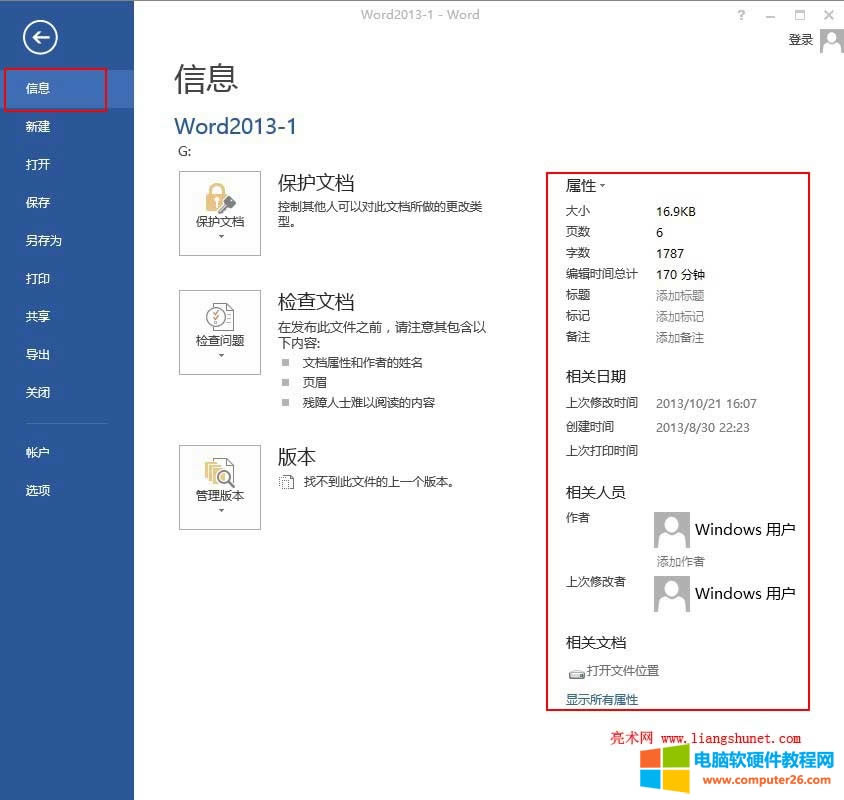Click the Manage Versions icon (管理版本)
Screen dimensions: 844x800
pyautogui.click(x=220, y=474)
